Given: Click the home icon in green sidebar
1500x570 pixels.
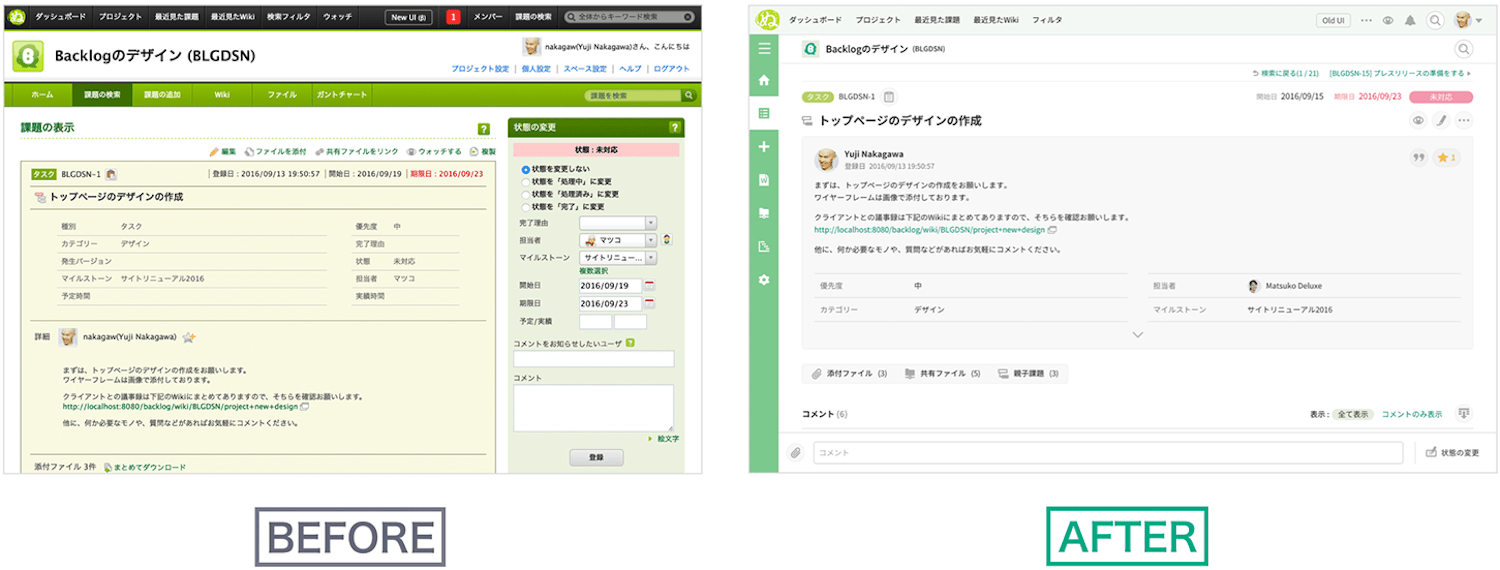Looking at the screenshot, I should click(764, 80).
